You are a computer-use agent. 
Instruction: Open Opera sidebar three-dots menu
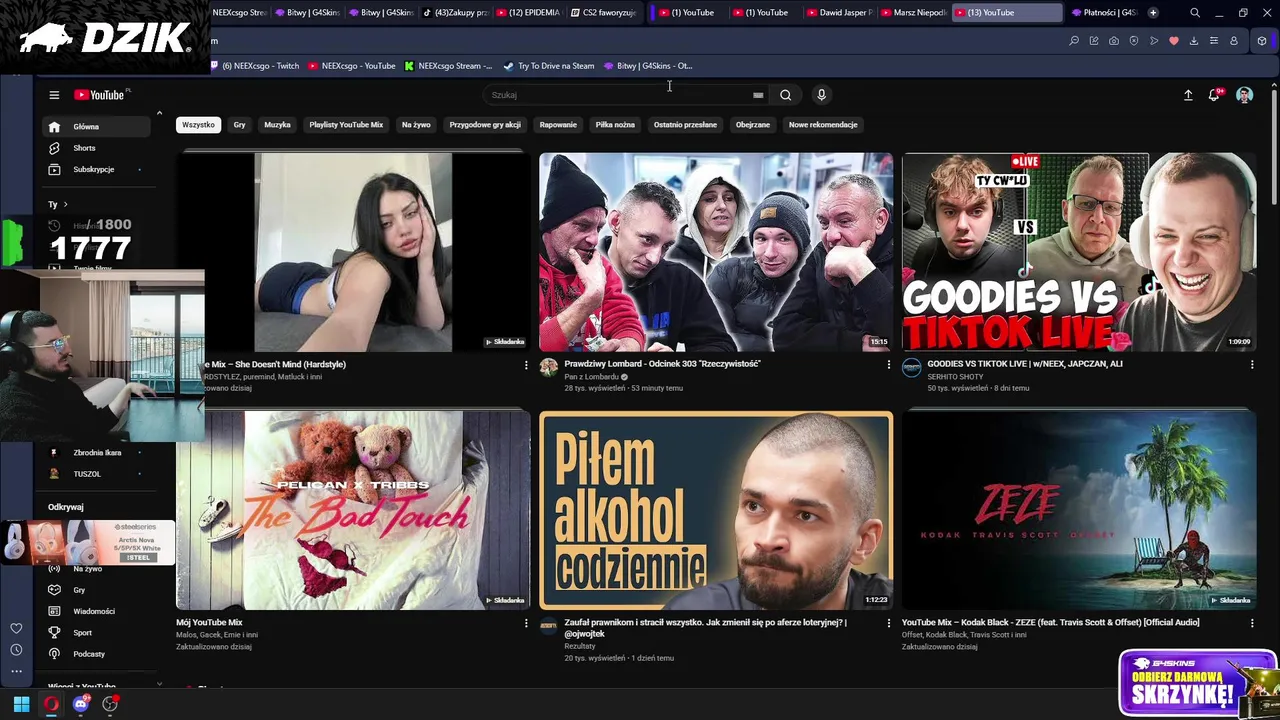click(x=16, y=671)
